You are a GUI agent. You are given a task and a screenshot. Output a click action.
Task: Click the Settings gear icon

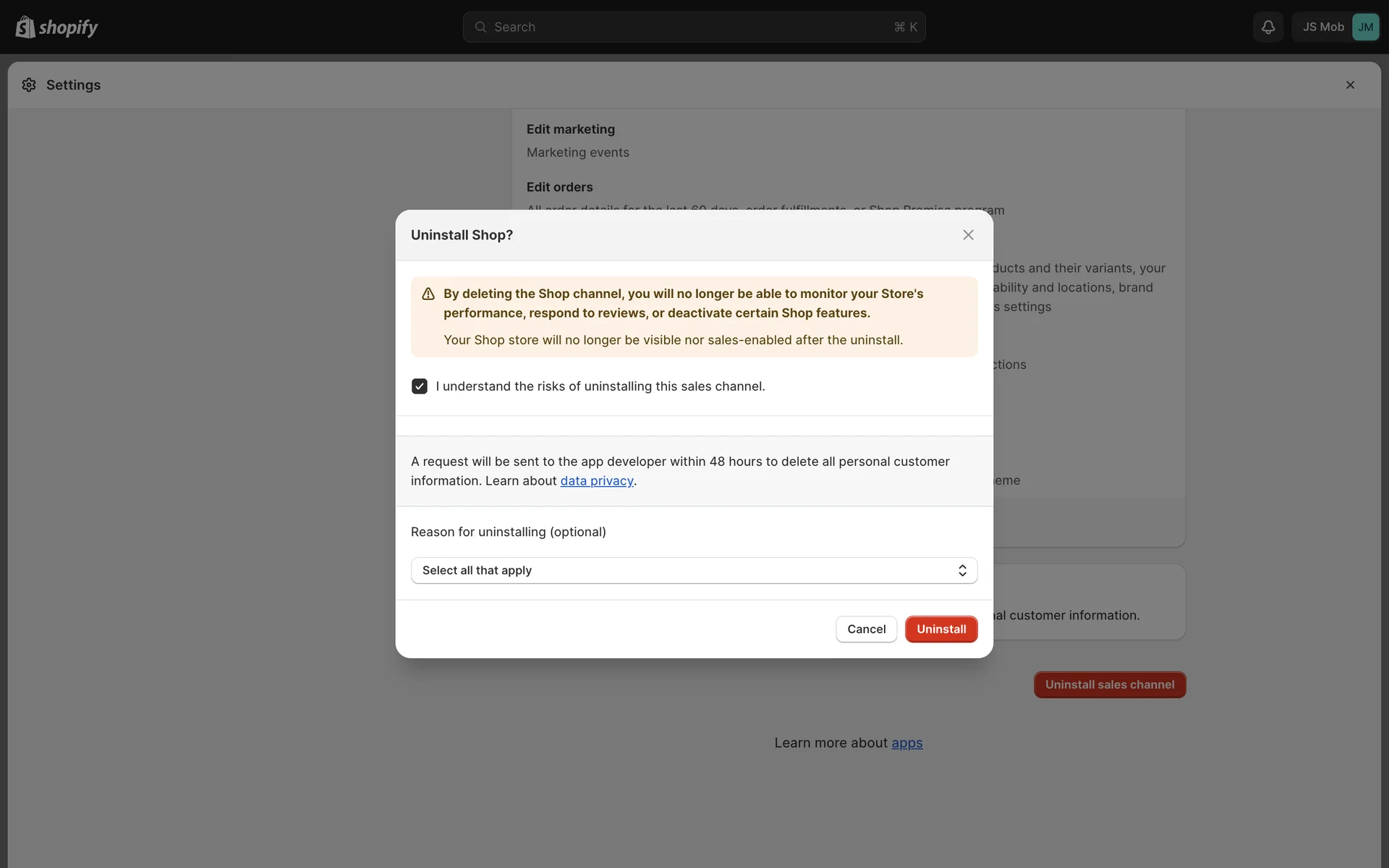29,85
